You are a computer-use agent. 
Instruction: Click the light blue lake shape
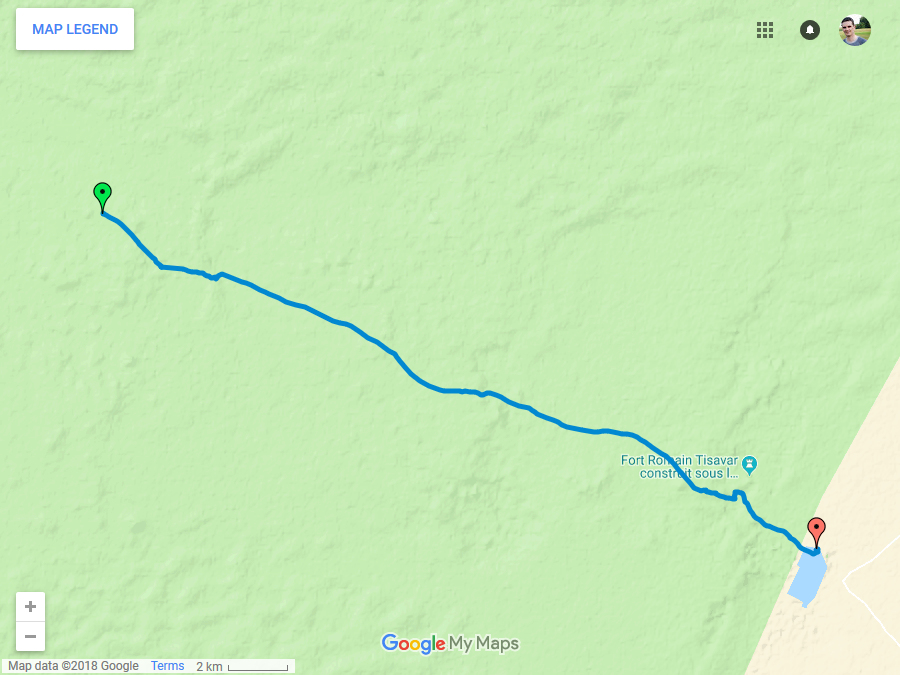808,578
